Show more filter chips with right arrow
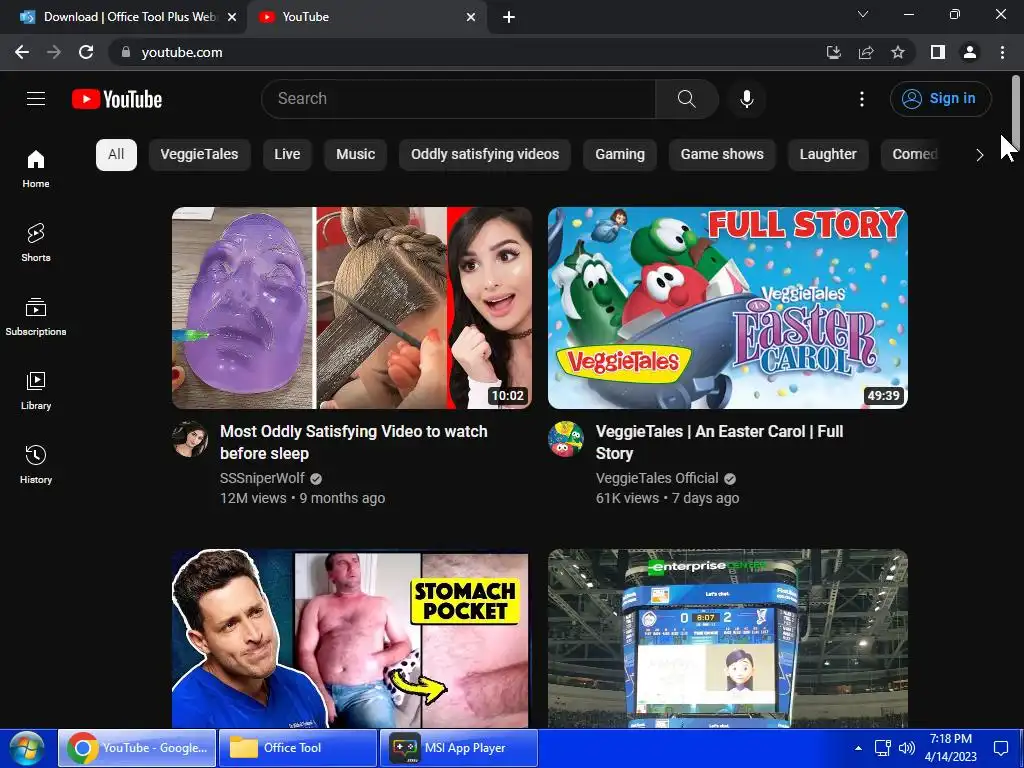This screenshot has height=768, width=1024. pos(979,155)
